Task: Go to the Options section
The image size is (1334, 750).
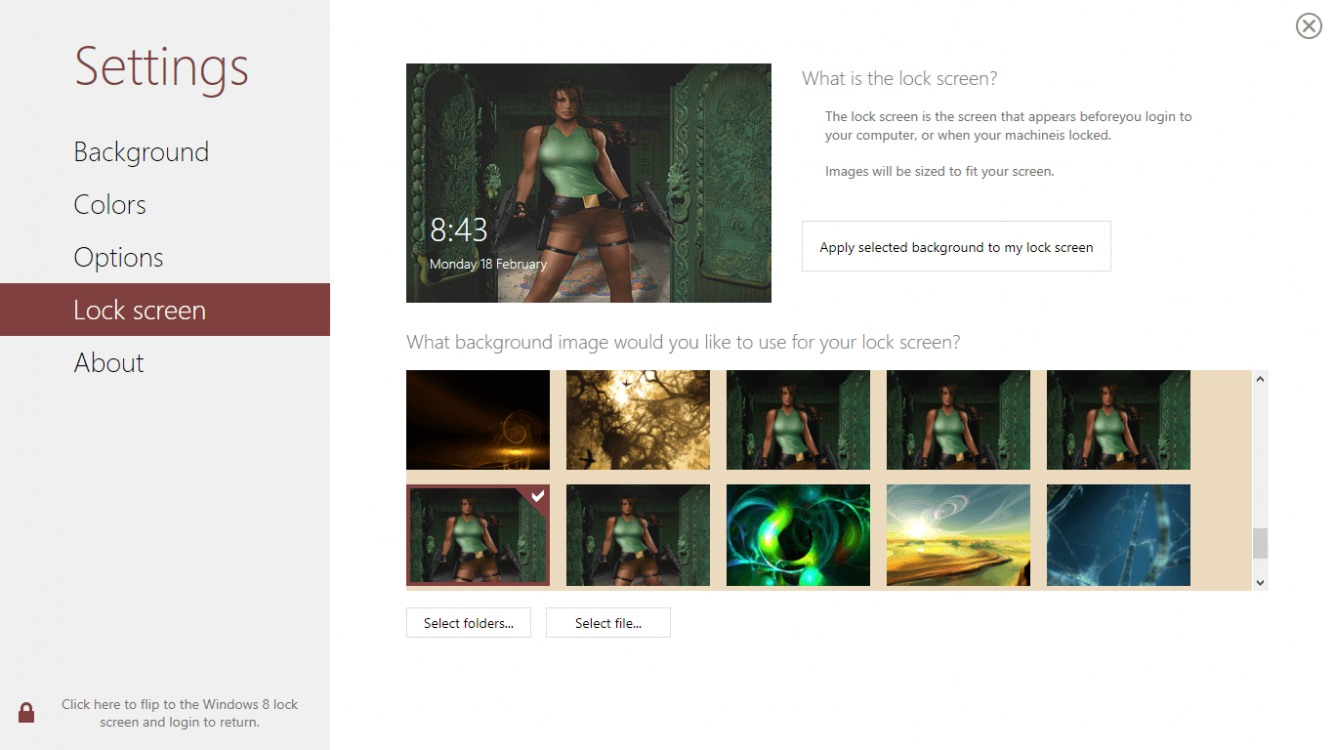Action: click(118, 258)
